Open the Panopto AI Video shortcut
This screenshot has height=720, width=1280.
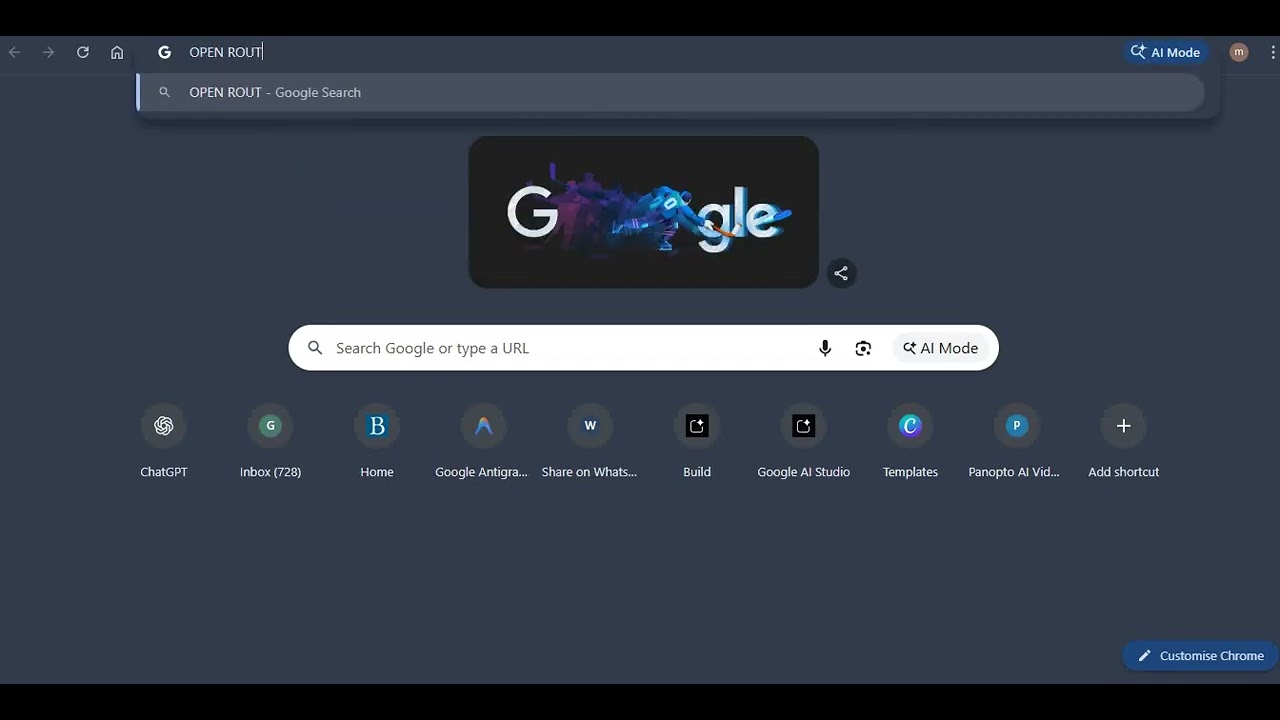click(1016, 441)
